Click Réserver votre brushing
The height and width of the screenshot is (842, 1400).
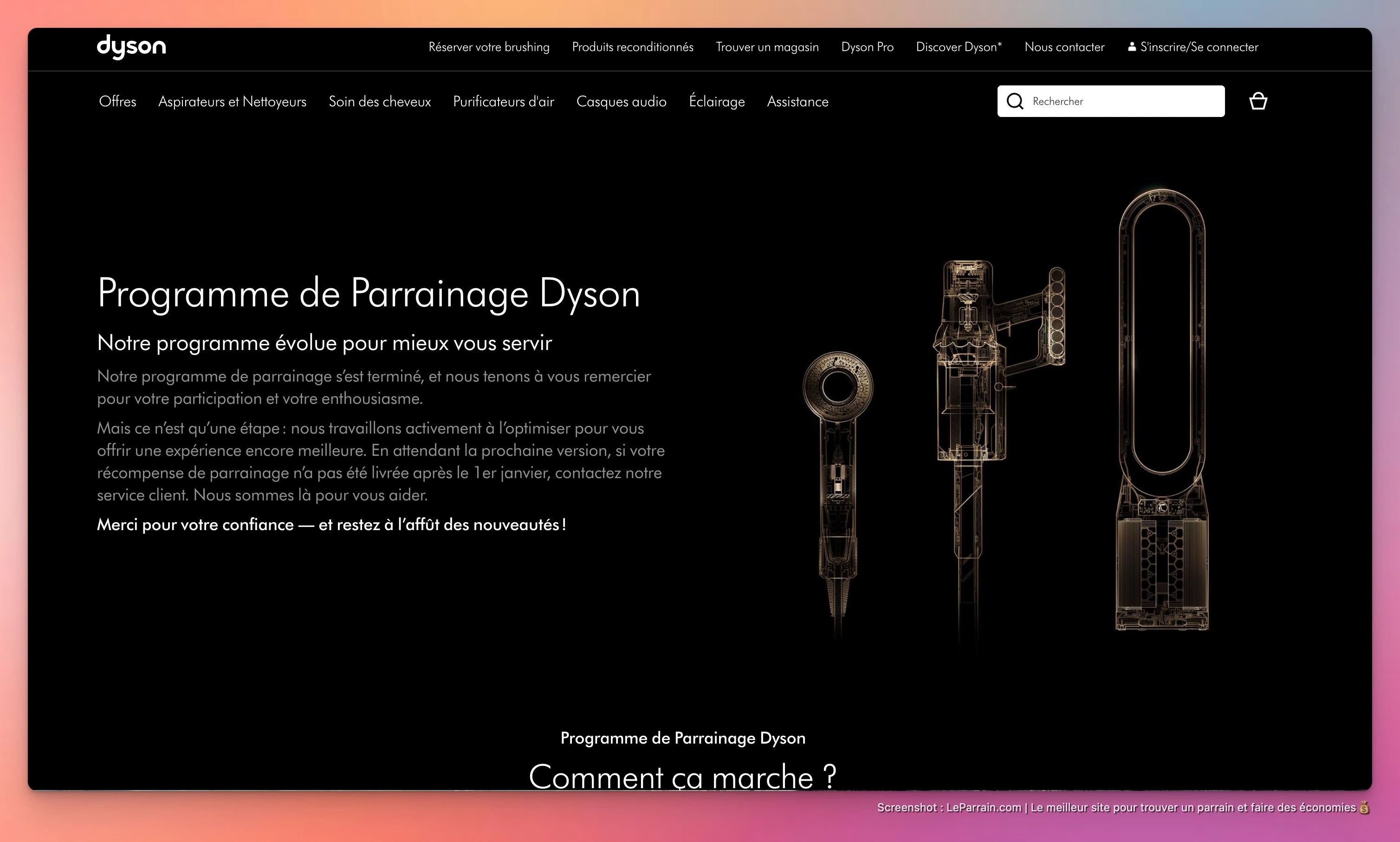click(x=488, y=47)
